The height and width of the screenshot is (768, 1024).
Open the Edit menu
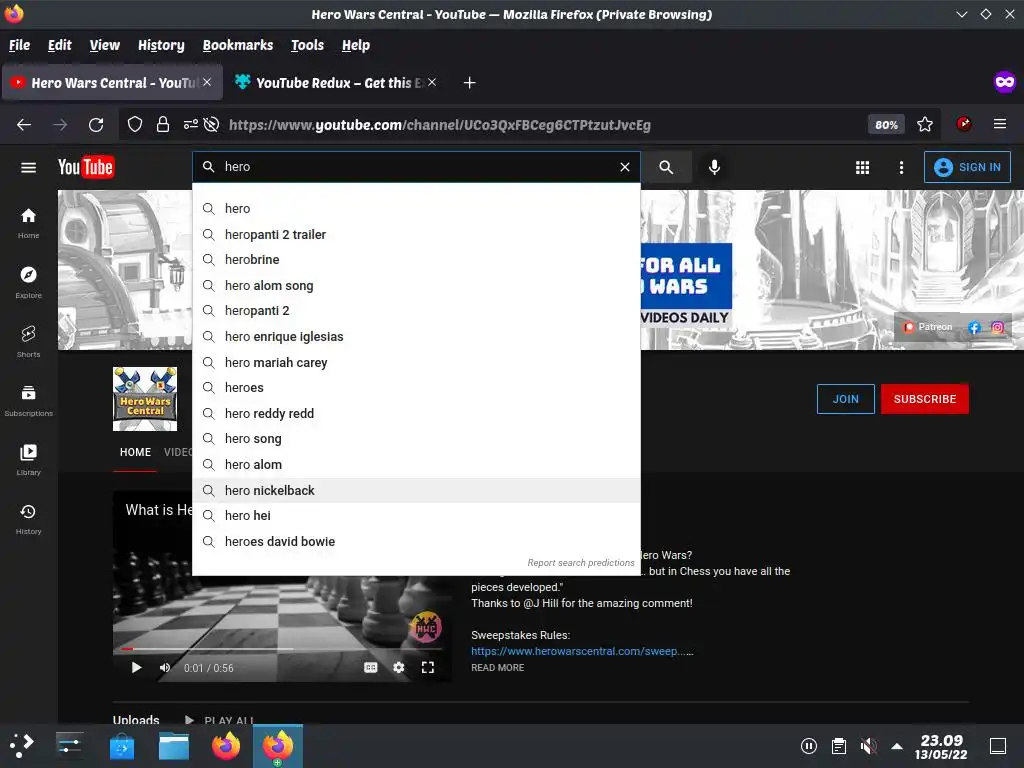coord(59,45)
